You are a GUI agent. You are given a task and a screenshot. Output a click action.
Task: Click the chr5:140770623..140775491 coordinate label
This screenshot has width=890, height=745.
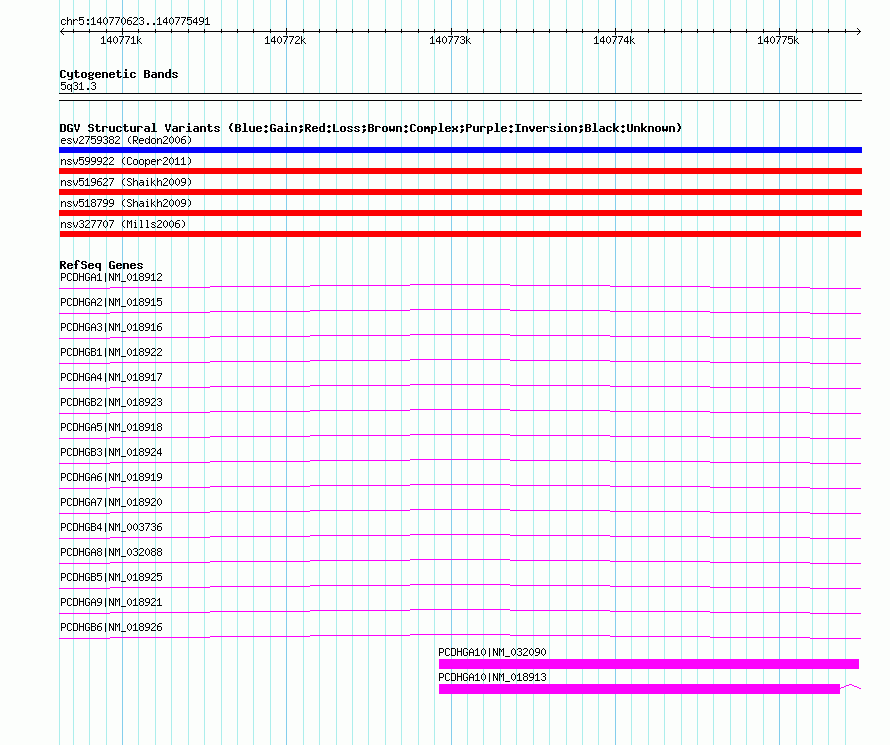(x=135, y=22)
